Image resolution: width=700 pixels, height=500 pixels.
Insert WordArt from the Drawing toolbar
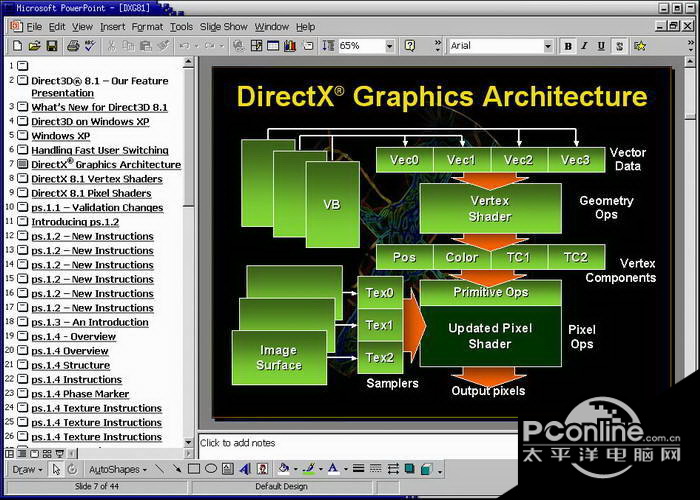[245, 469]
